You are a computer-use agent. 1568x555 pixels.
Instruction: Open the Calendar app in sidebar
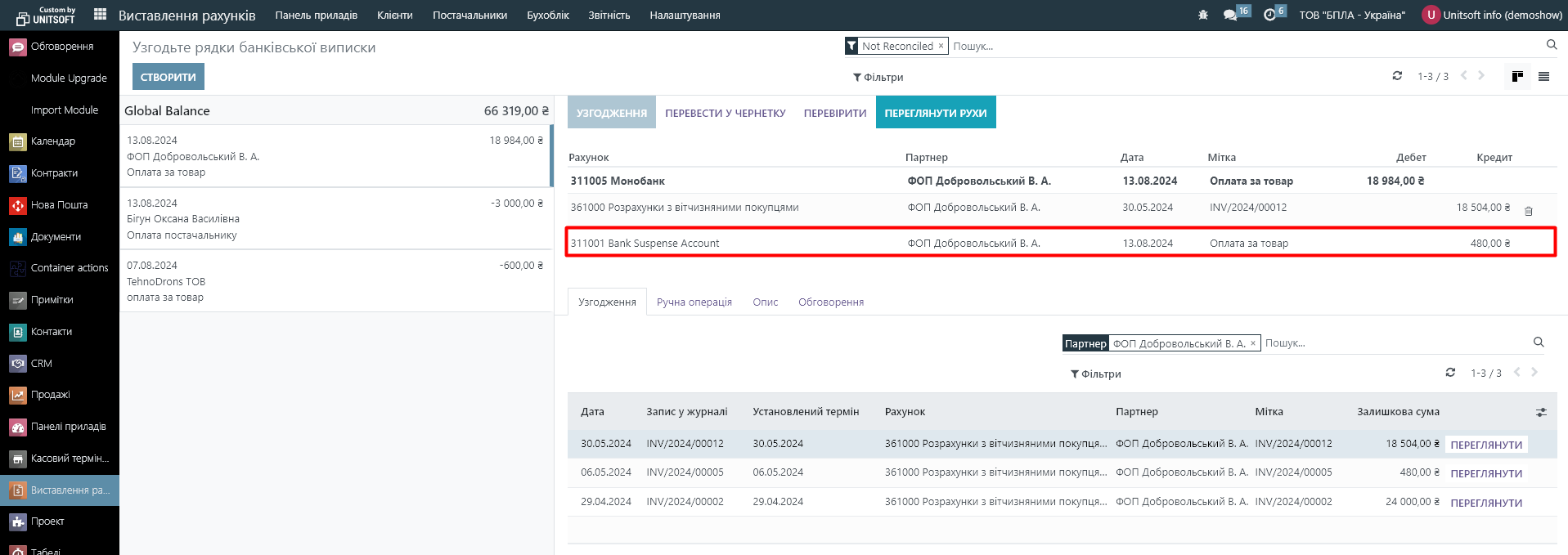click(x=53, y=141)
